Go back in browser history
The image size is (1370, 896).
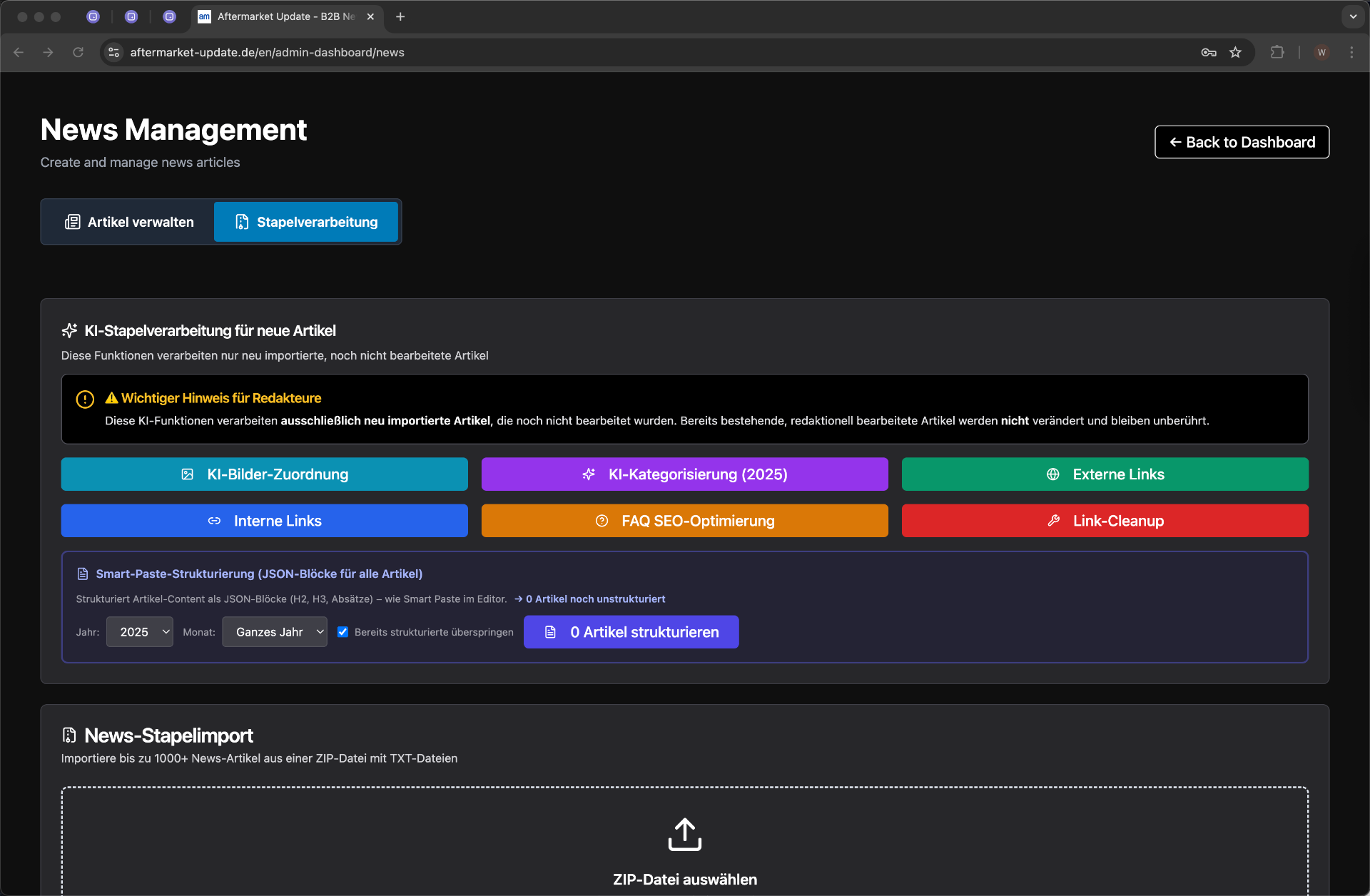click(x=19, y=52)
